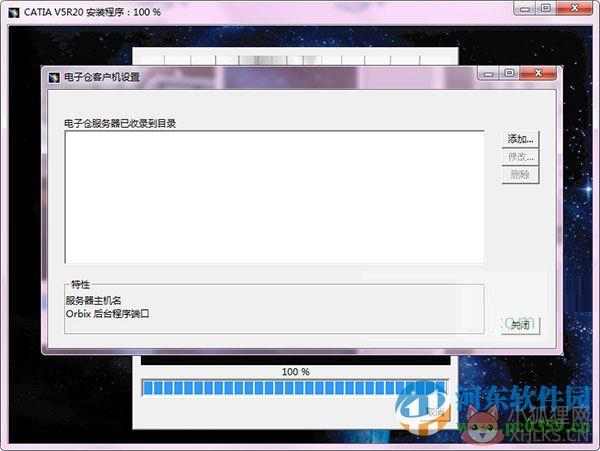Close the CATIA V5R20 installer window
Image resolution: width=600 pixels, height=451 pixels.
(x=574, y=8)
